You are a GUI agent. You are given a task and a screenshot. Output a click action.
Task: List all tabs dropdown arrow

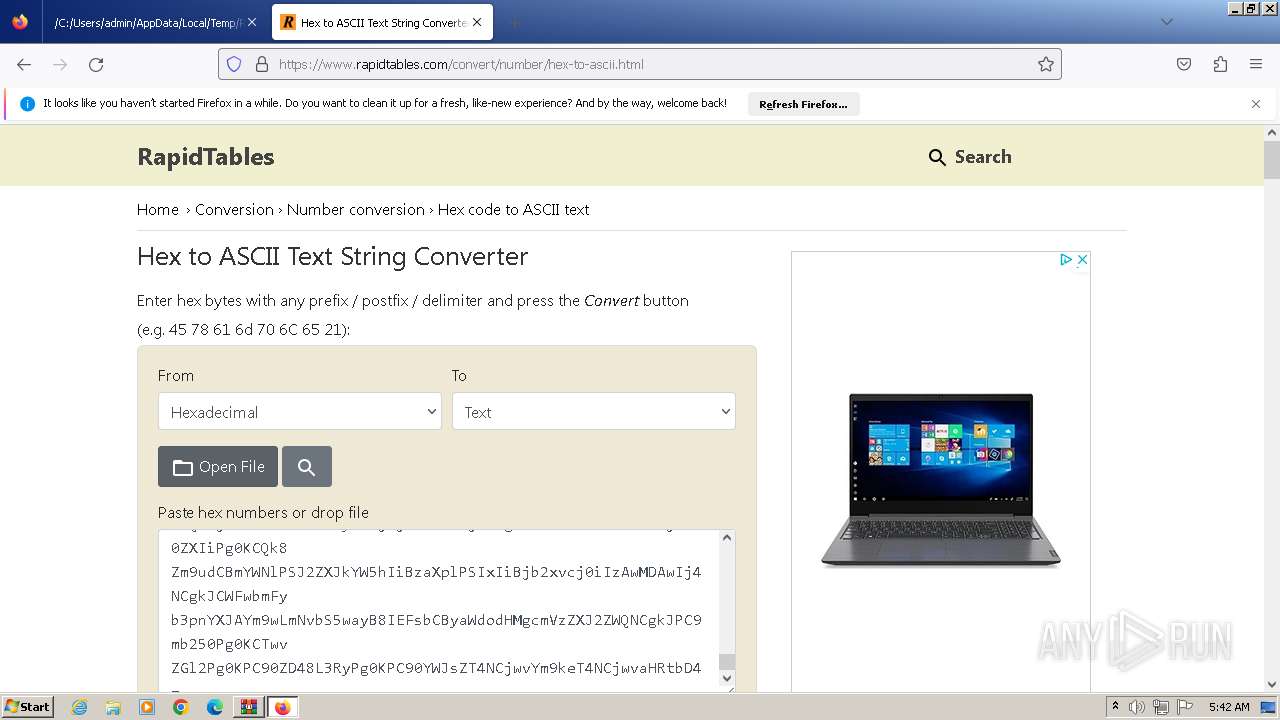tap(1166, 22)
